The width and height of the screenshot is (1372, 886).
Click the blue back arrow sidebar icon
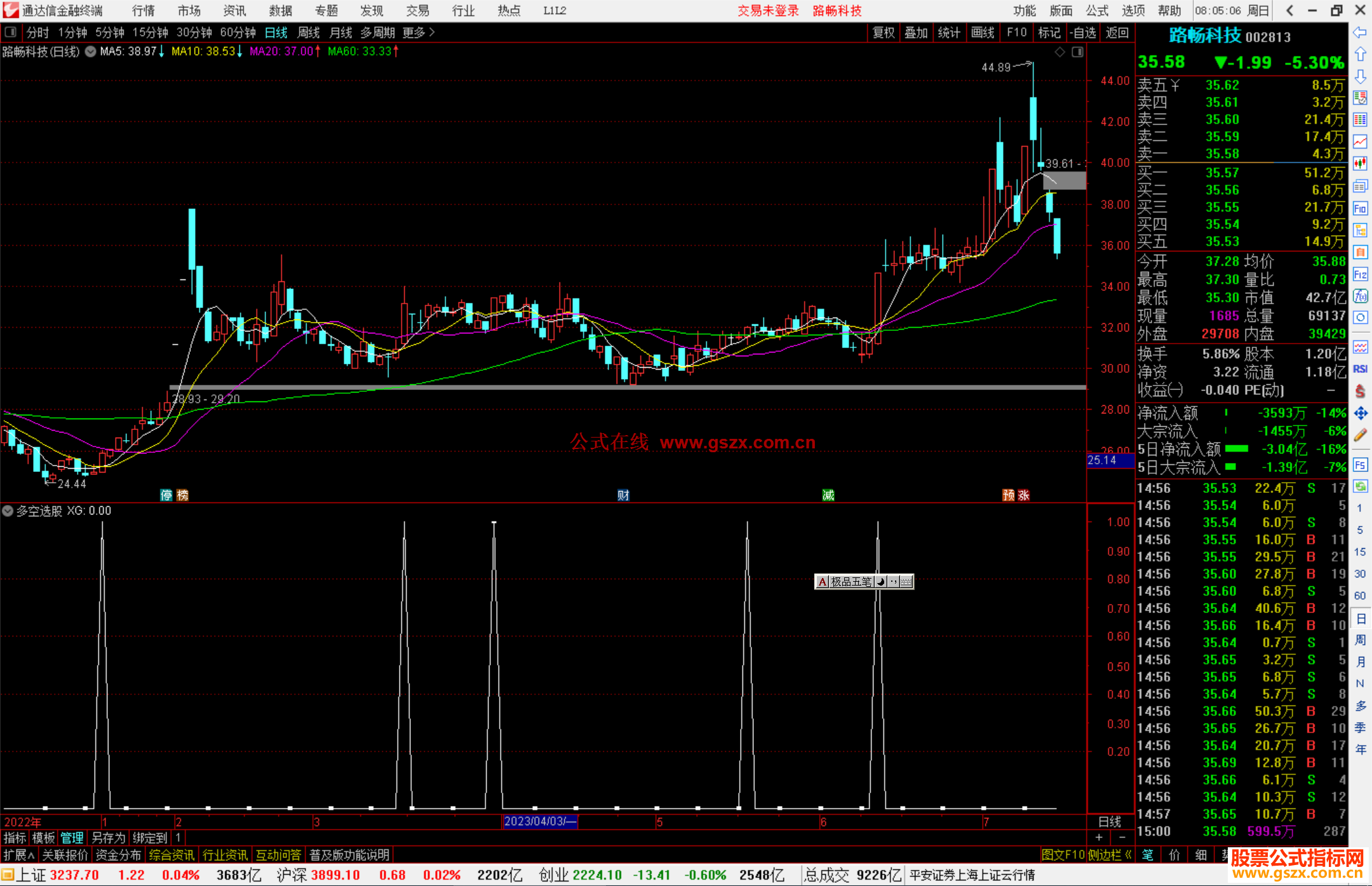coord(1360,32)
